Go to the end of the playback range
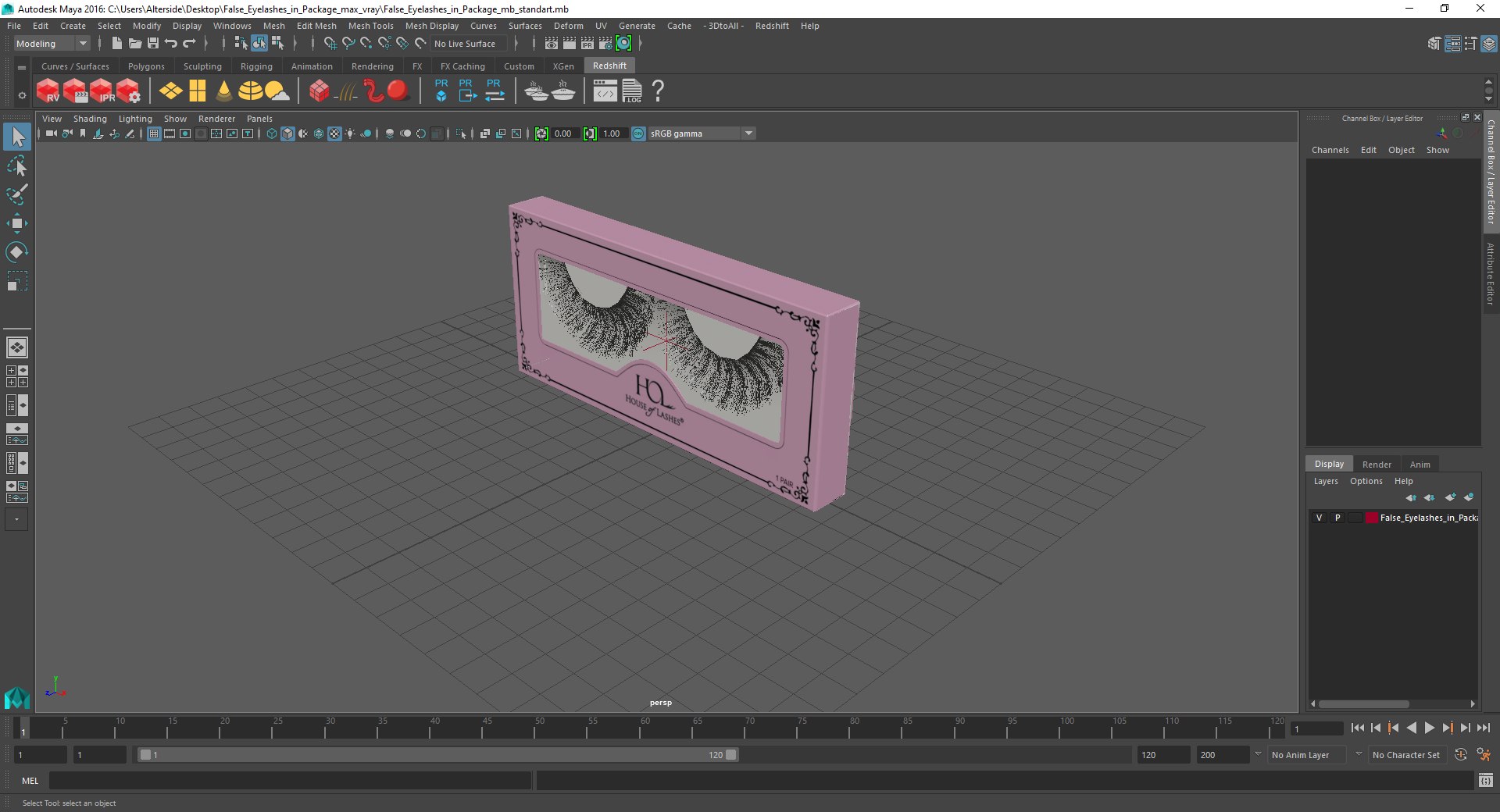The image size is (1500, 812). [x=1483, y=728]
